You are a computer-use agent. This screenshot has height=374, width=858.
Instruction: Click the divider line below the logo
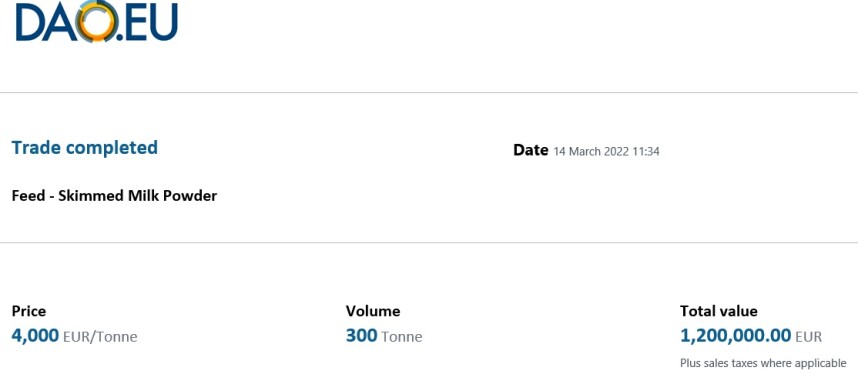click(429, 93)
